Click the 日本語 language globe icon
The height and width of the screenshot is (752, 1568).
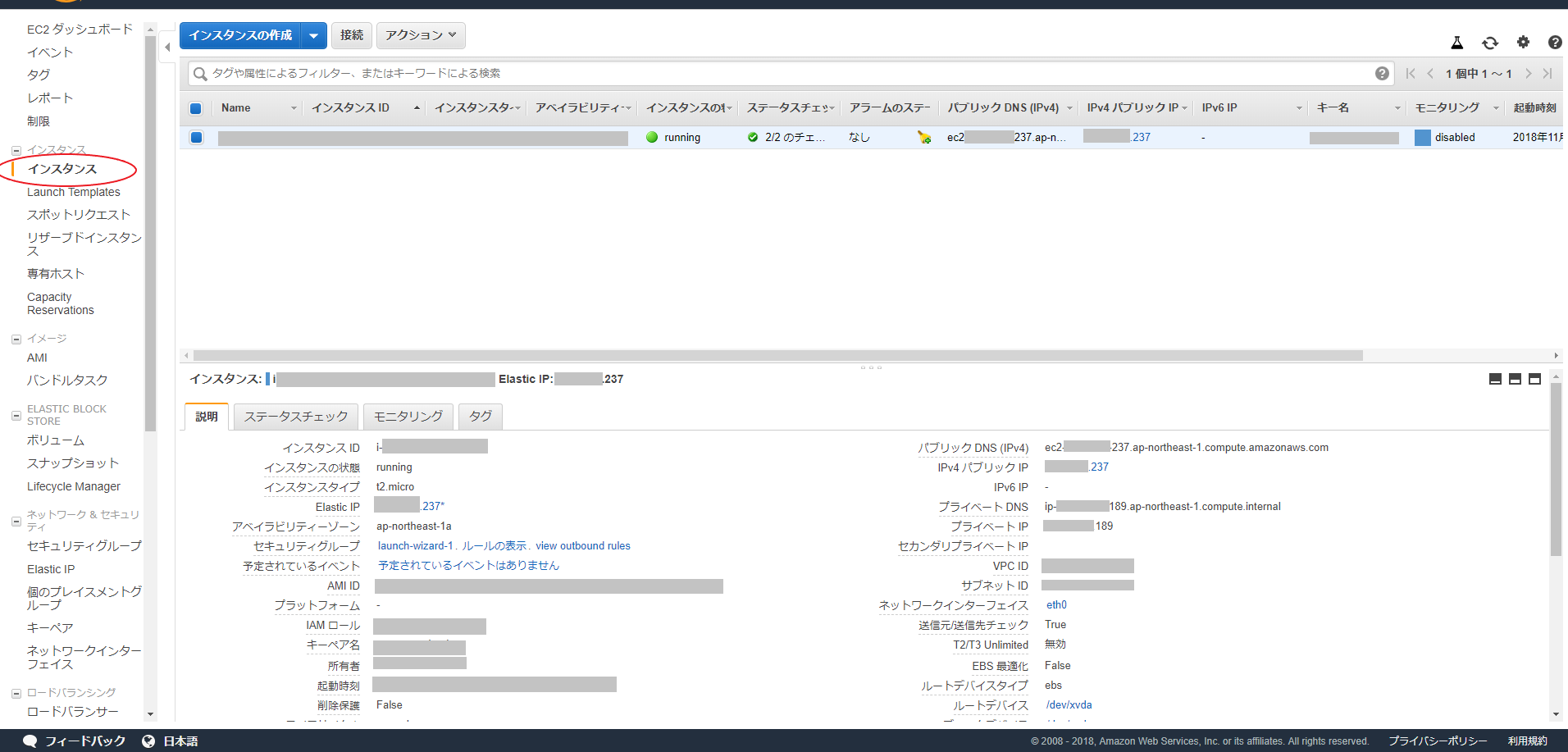pyautogui.click(x=148, y=741)
